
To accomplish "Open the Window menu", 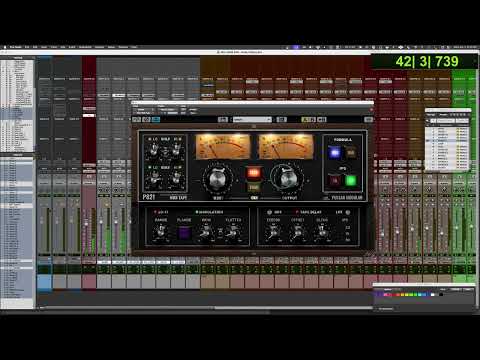I will click(123, 47).
